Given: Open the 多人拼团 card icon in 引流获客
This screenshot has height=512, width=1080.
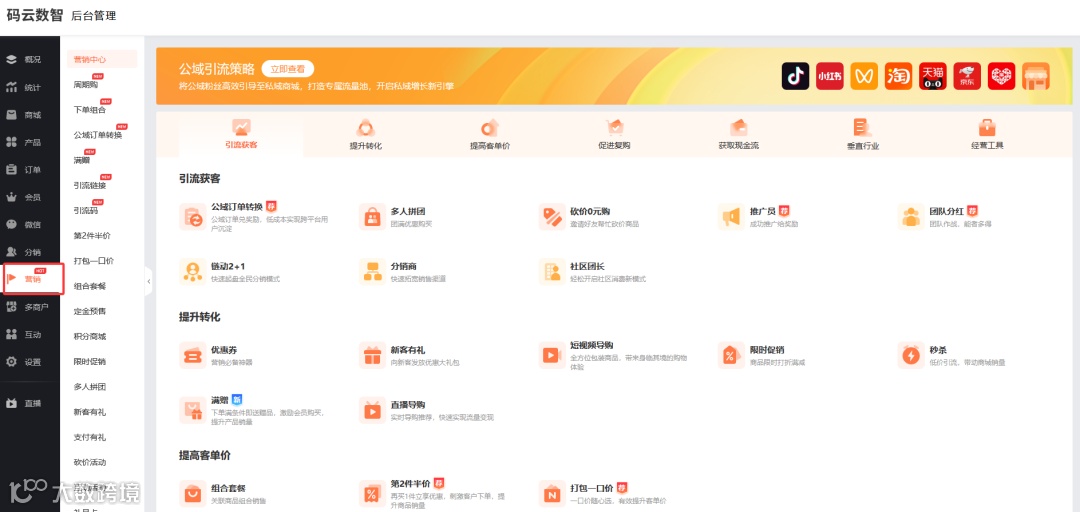Looking at the screenshot, I should click(372, 216).
